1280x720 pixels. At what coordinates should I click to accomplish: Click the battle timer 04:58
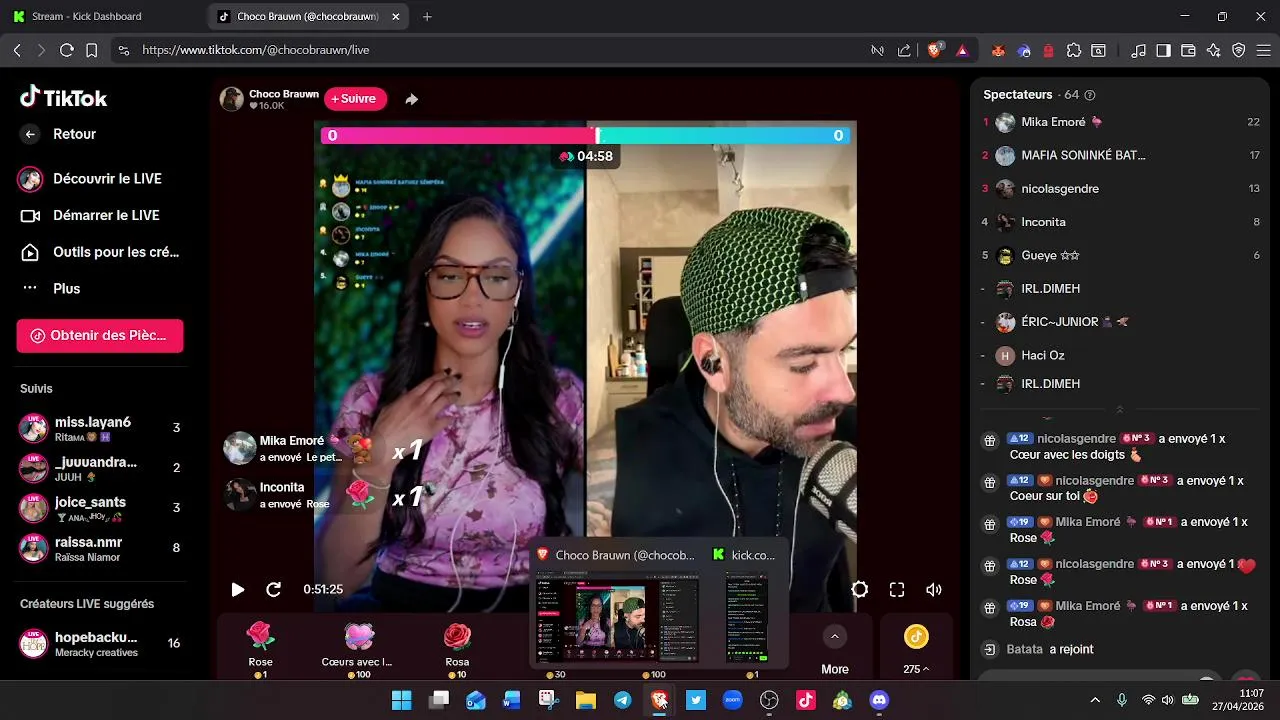point(586,156)
